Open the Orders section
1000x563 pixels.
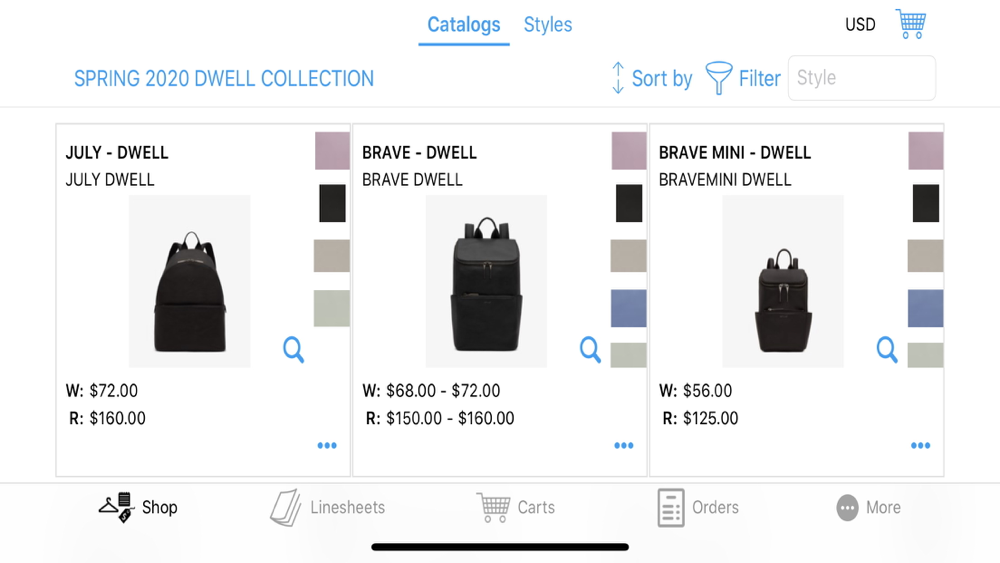698,508
